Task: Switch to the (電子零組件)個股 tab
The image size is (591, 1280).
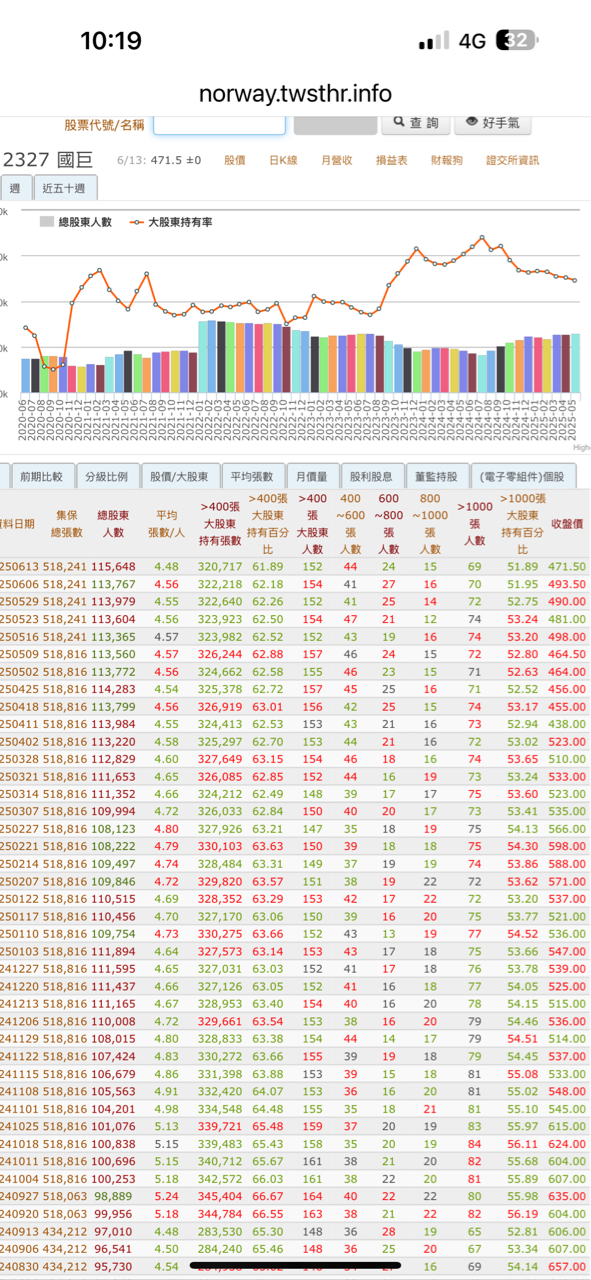Action: pos(523,476)
